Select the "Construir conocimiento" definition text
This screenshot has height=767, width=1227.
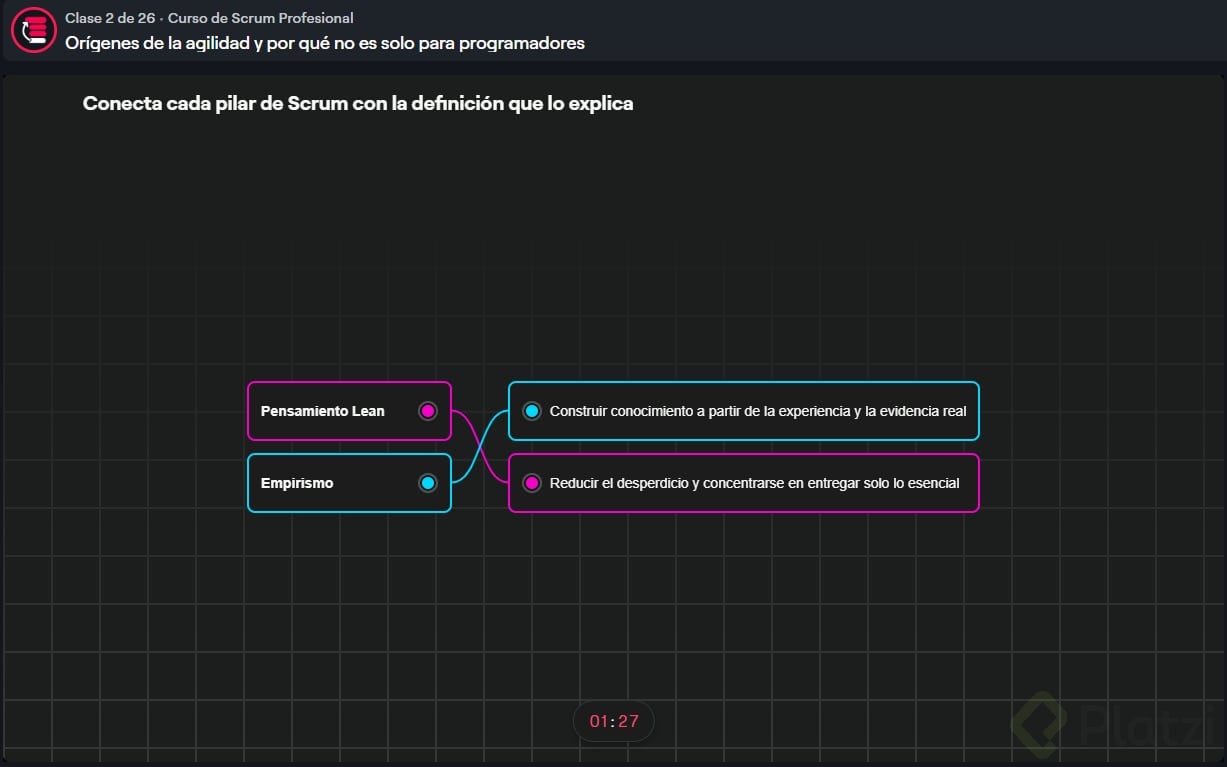[x=757, y=411]
